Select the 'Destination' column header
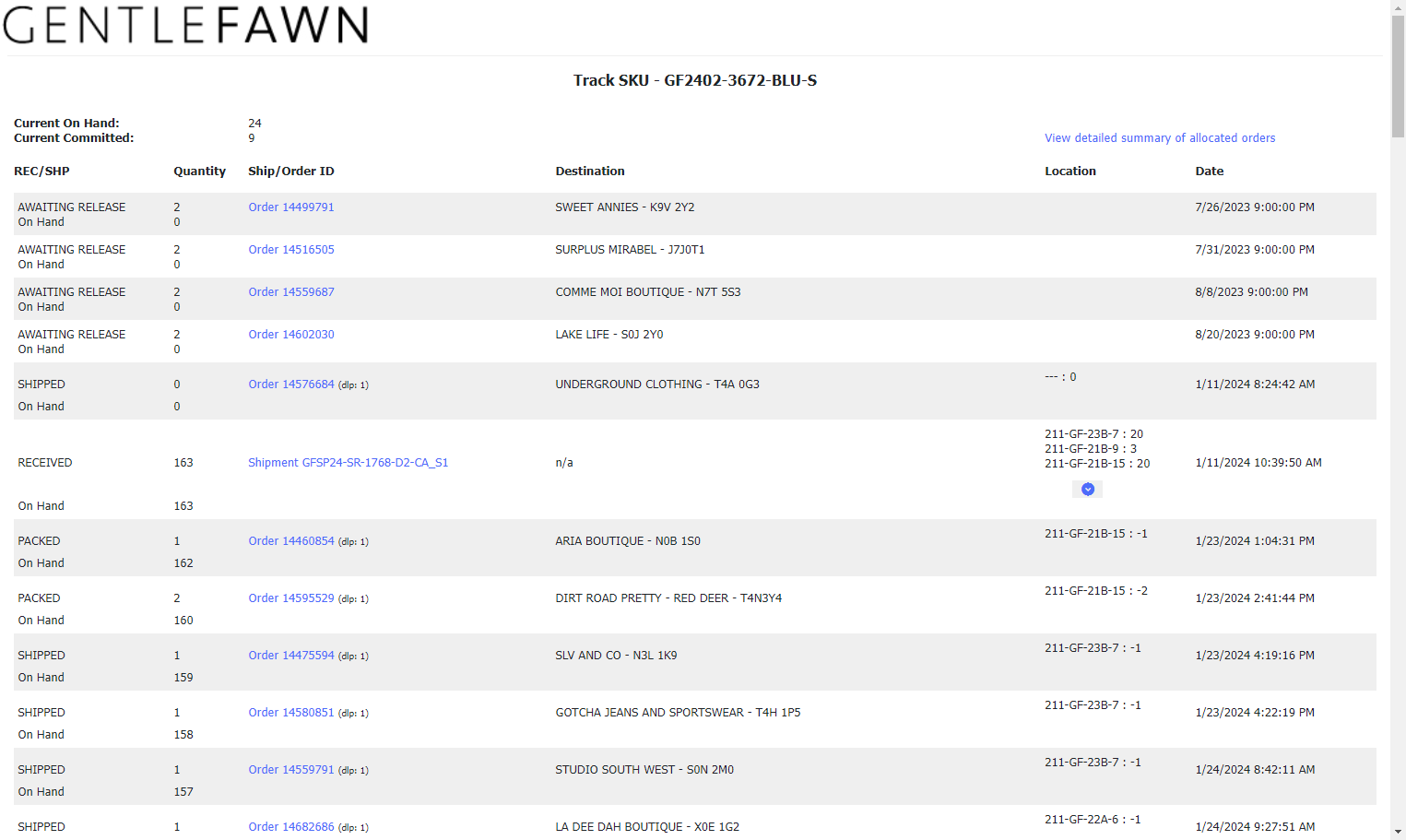The height and width of the screenshot is (840, 1406). tap(590, 172)
